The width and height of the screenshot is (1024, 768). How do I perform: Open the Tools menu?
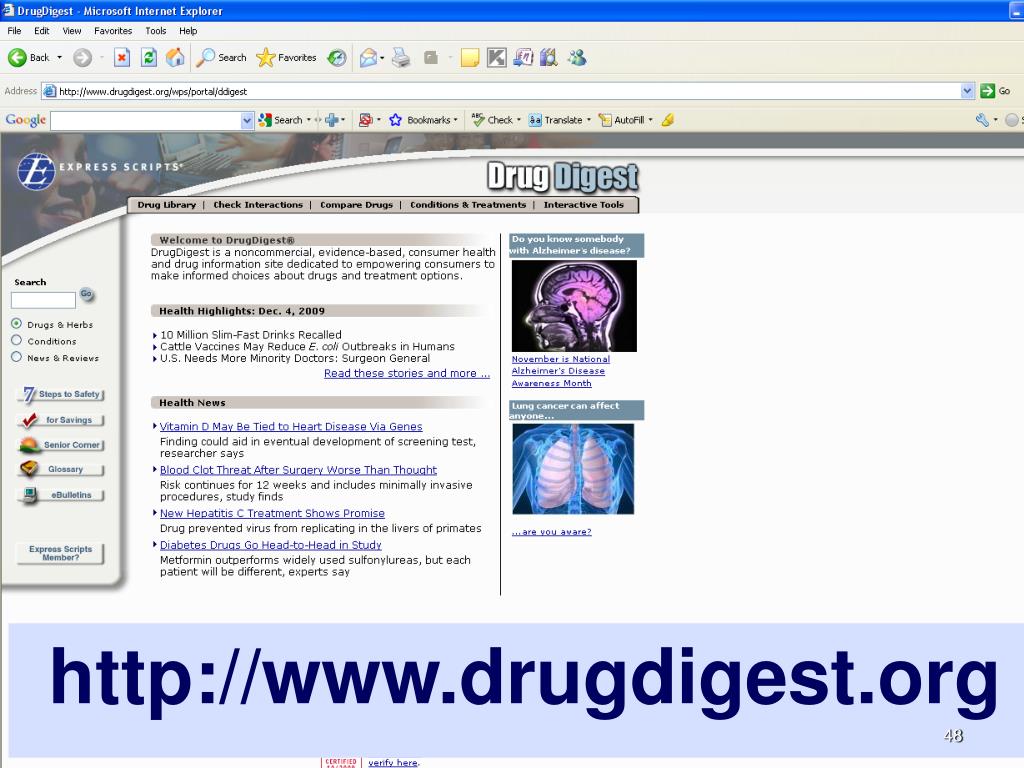click(155, 31)
